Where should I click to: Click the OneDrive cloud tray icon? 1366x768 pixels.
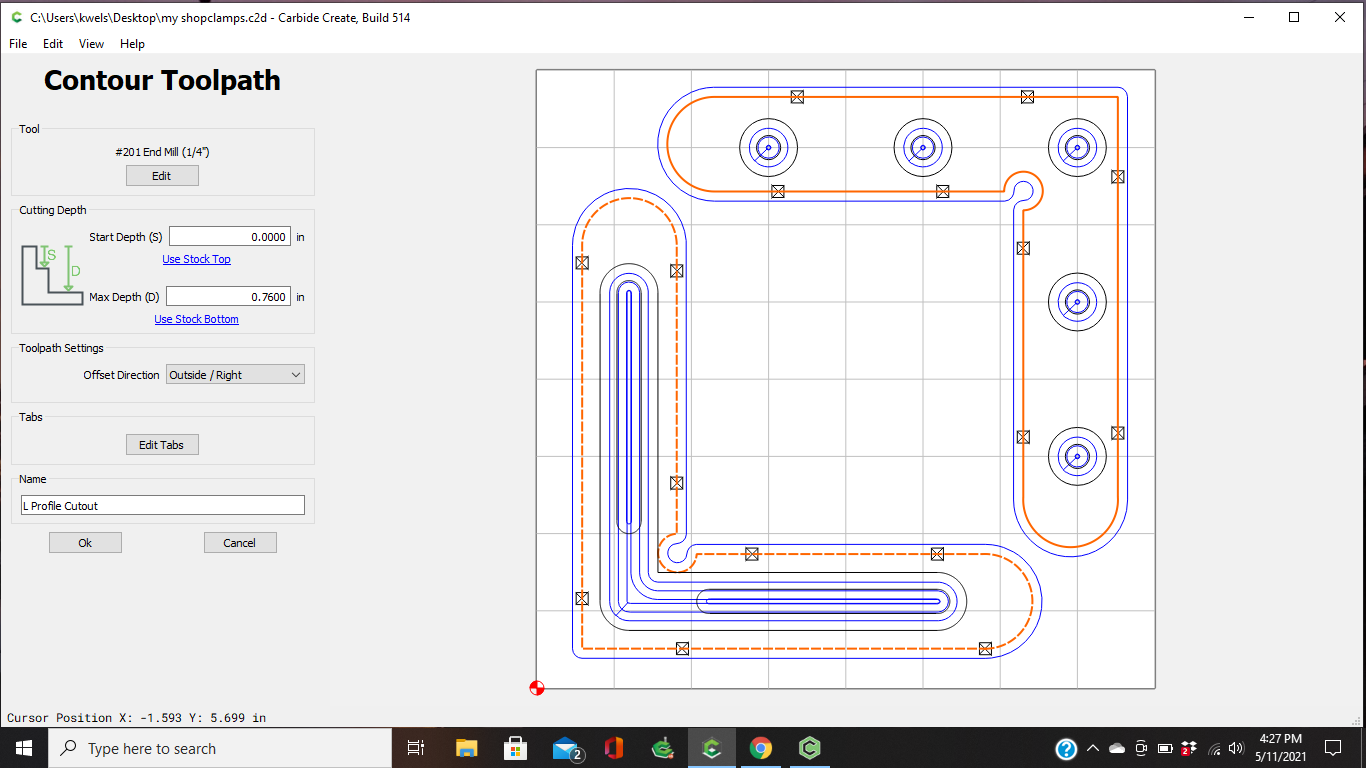pyautogui.click(x=1117, y=748)
